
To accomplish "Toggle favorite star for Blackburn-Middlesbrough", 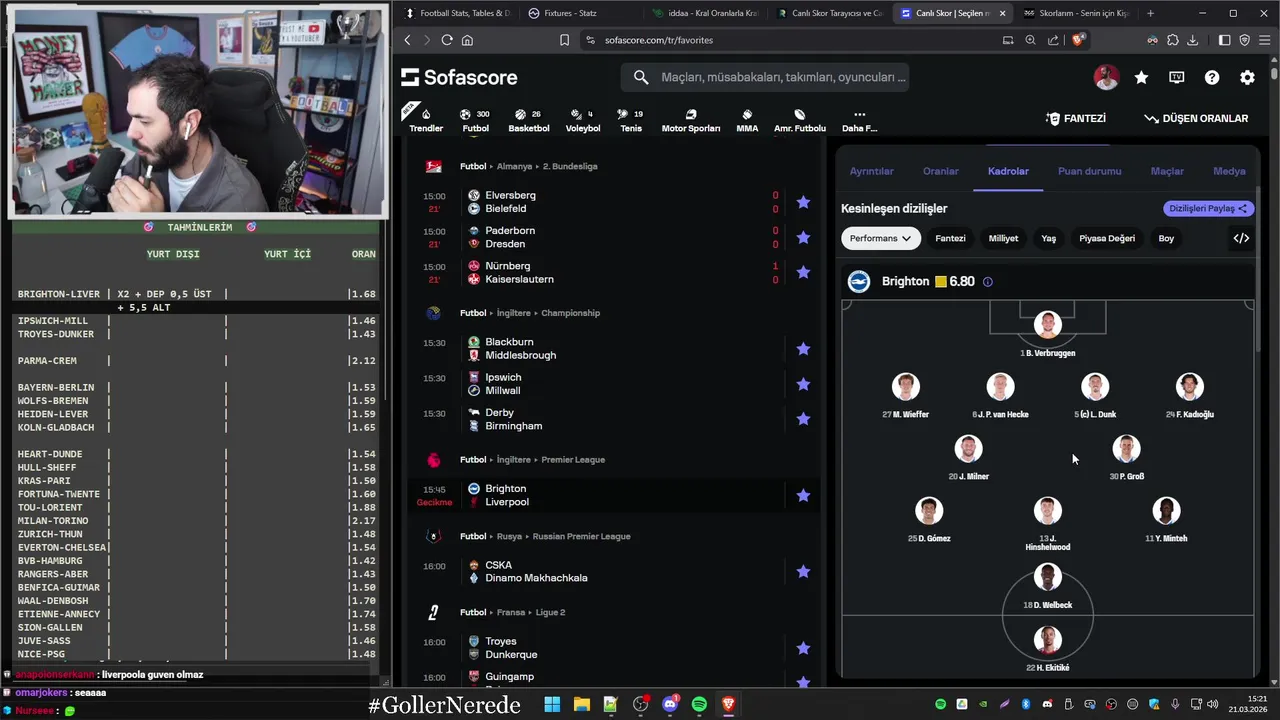I will (x=803, y=349).
